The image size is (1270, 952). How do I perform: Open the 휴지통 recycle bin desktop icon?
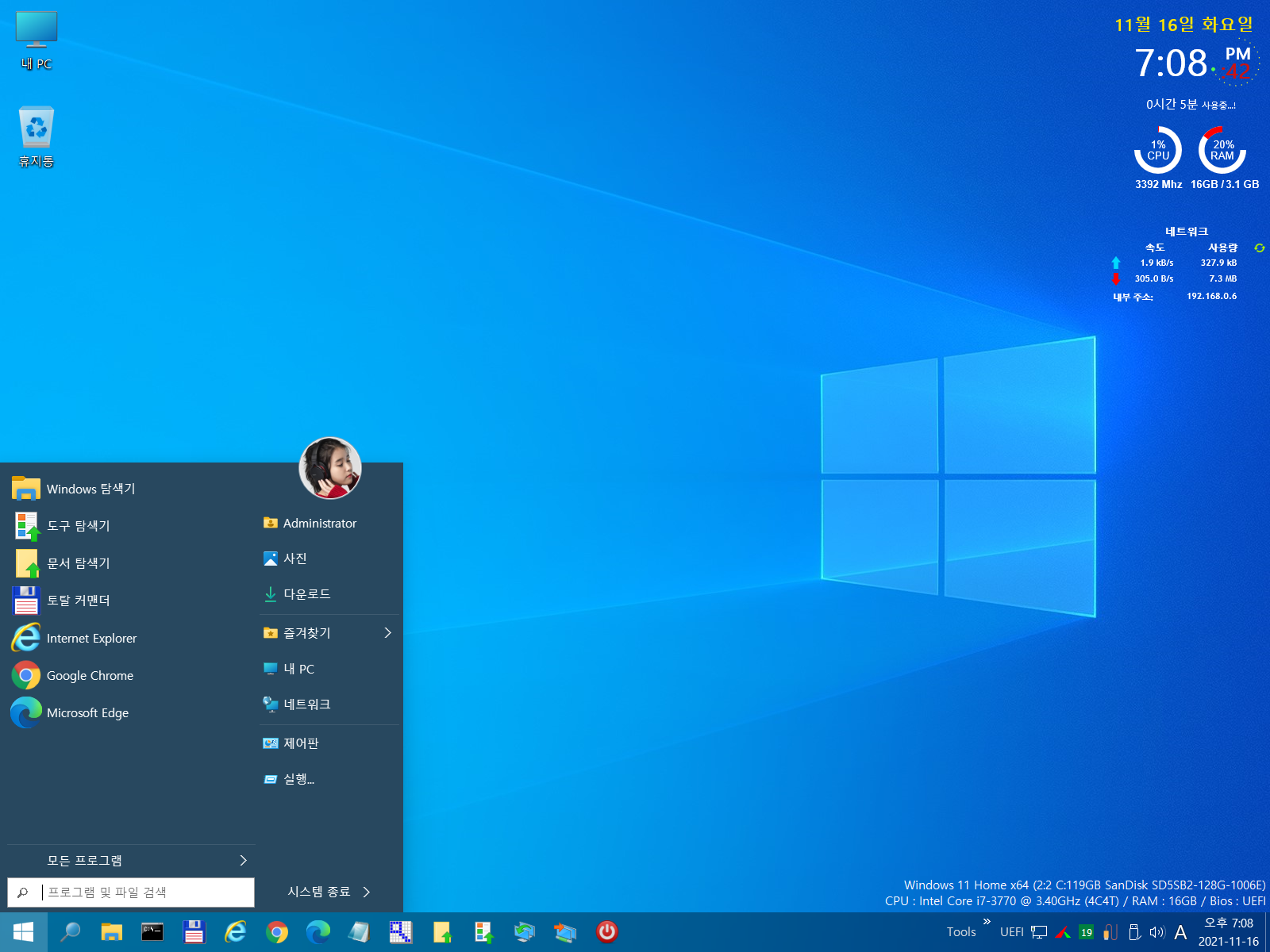pyautogui.click(x=37, y=136)
